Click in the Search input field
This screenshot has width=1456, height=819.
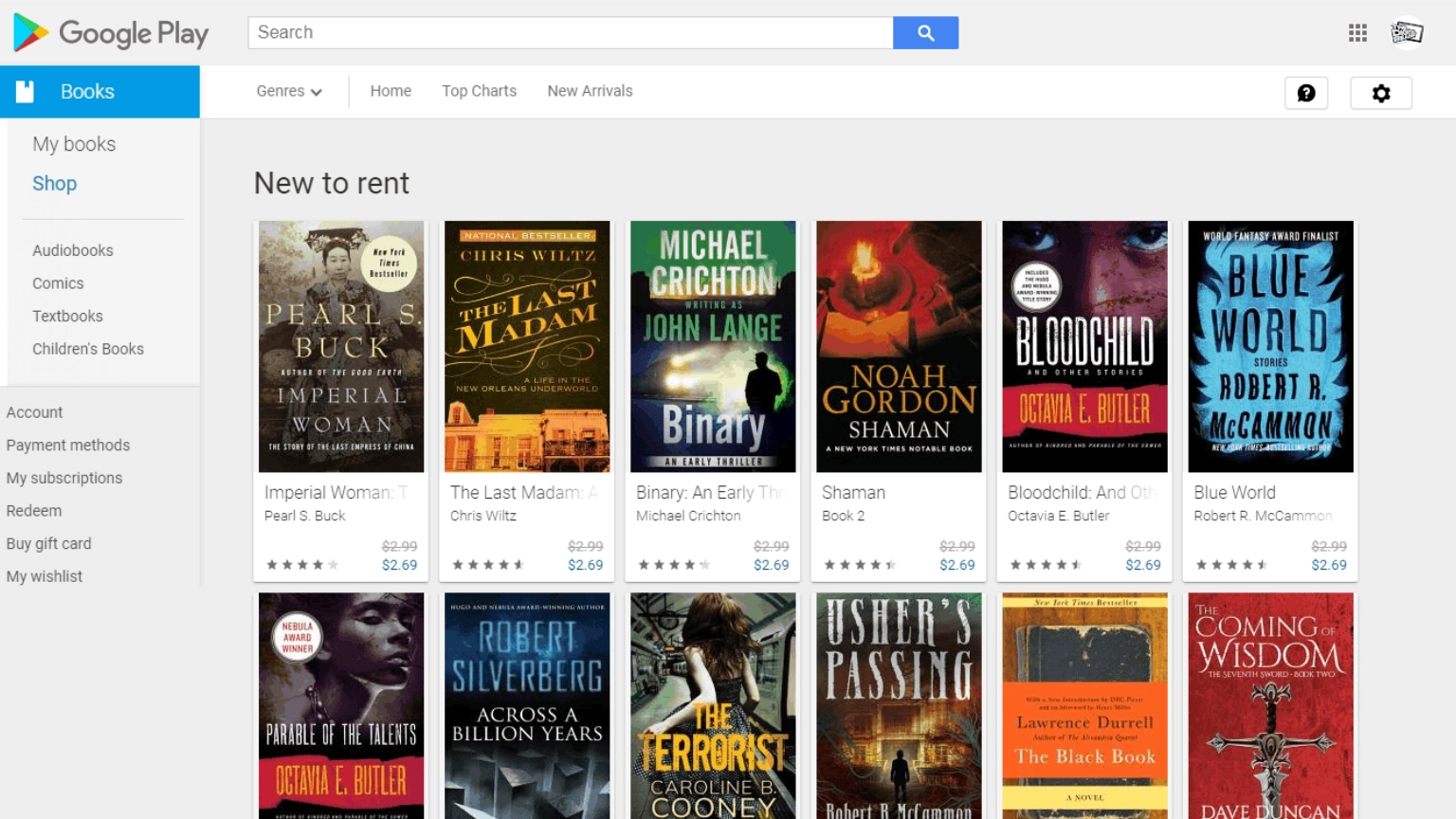click(569, 33)
